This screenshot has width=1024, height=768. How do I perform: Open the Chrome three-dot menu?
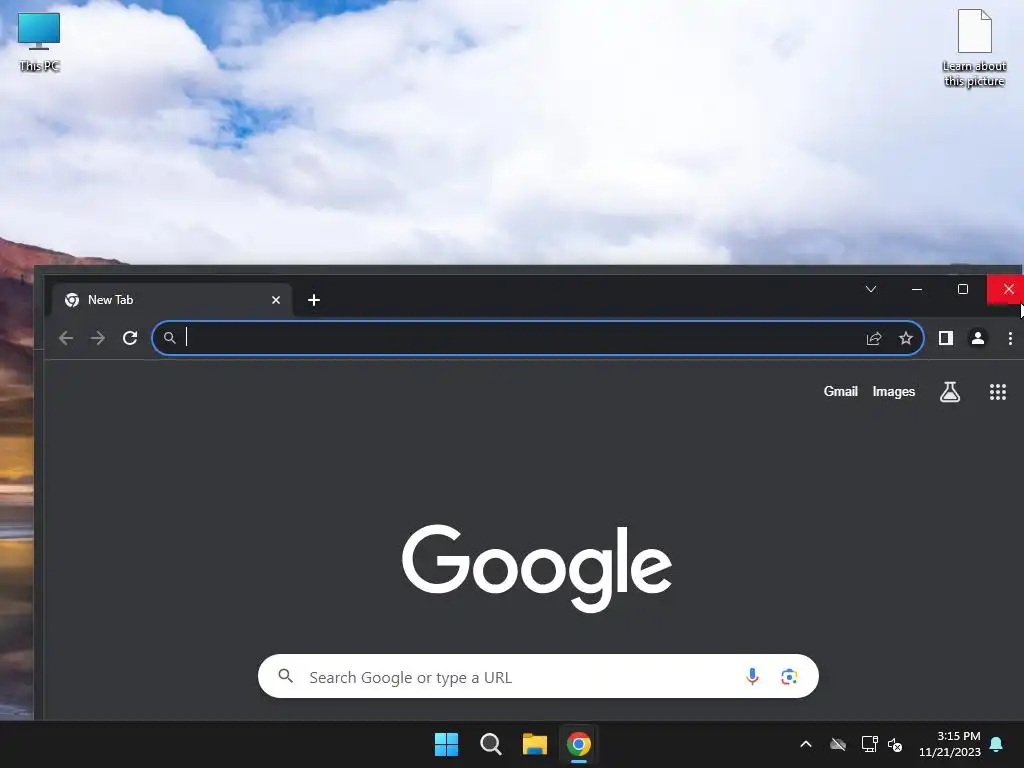(1010, 338)
